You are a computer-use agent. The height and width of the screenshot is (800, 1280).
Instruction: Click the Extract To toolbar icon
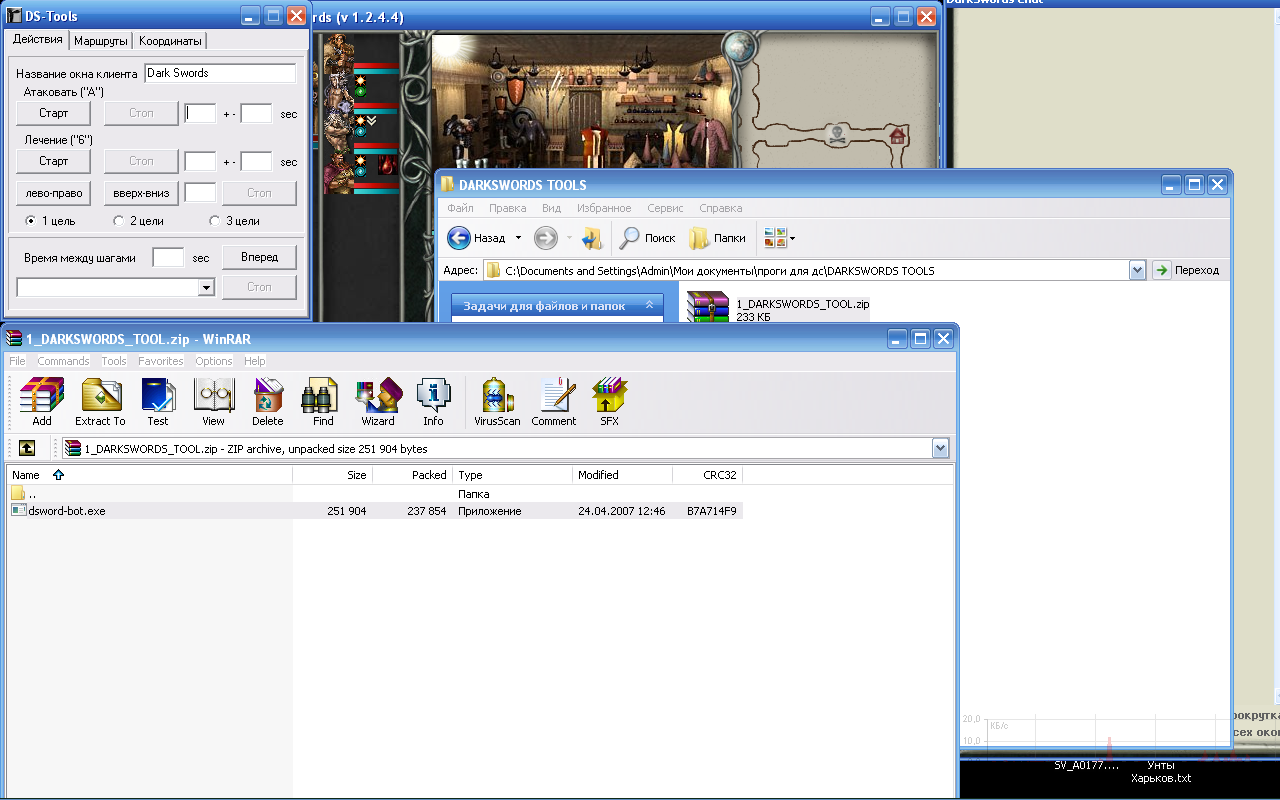point(100,402)
